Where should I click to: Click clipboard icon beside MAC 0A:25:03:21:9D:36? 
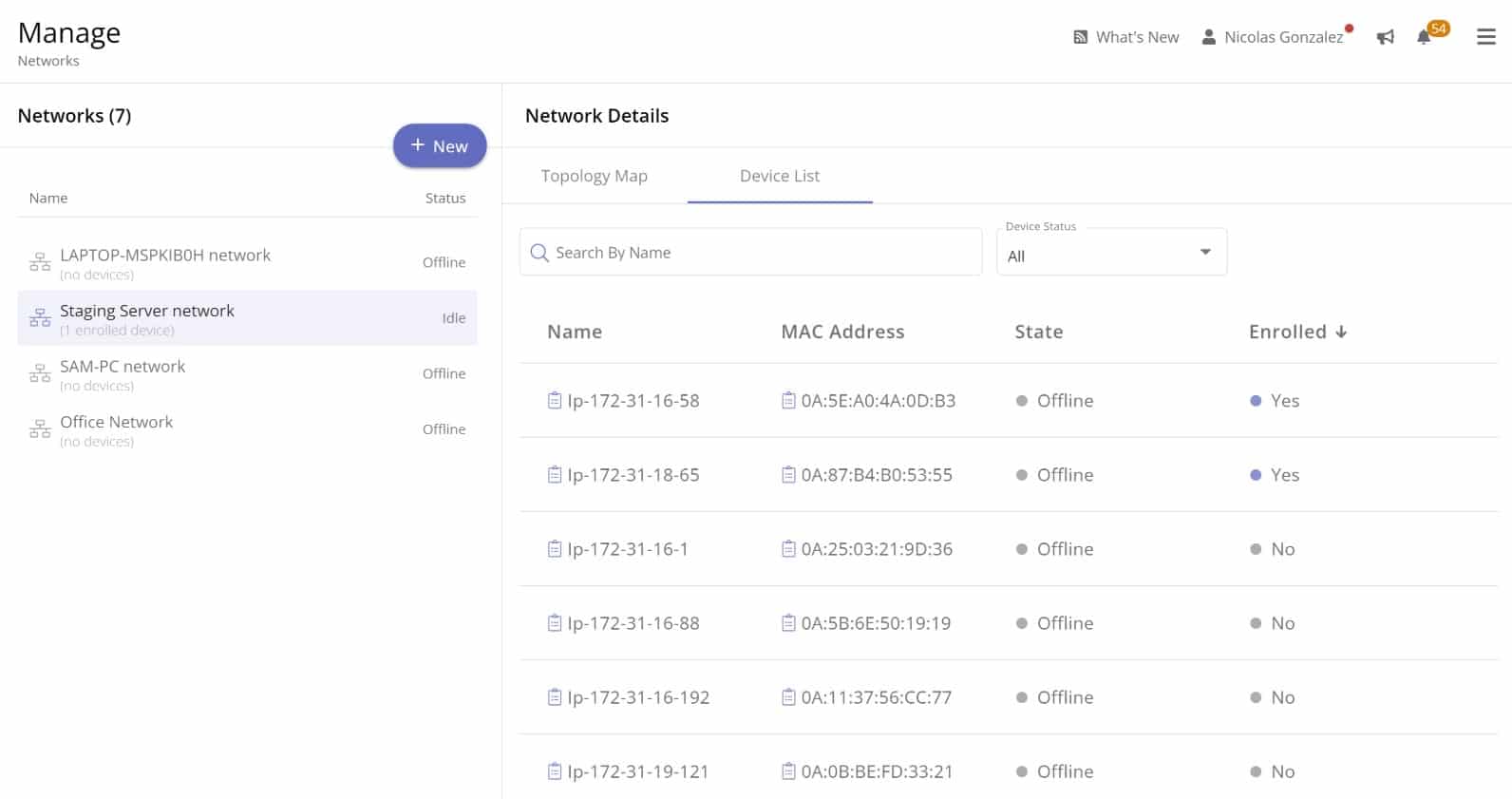click(x=788, y=549)
